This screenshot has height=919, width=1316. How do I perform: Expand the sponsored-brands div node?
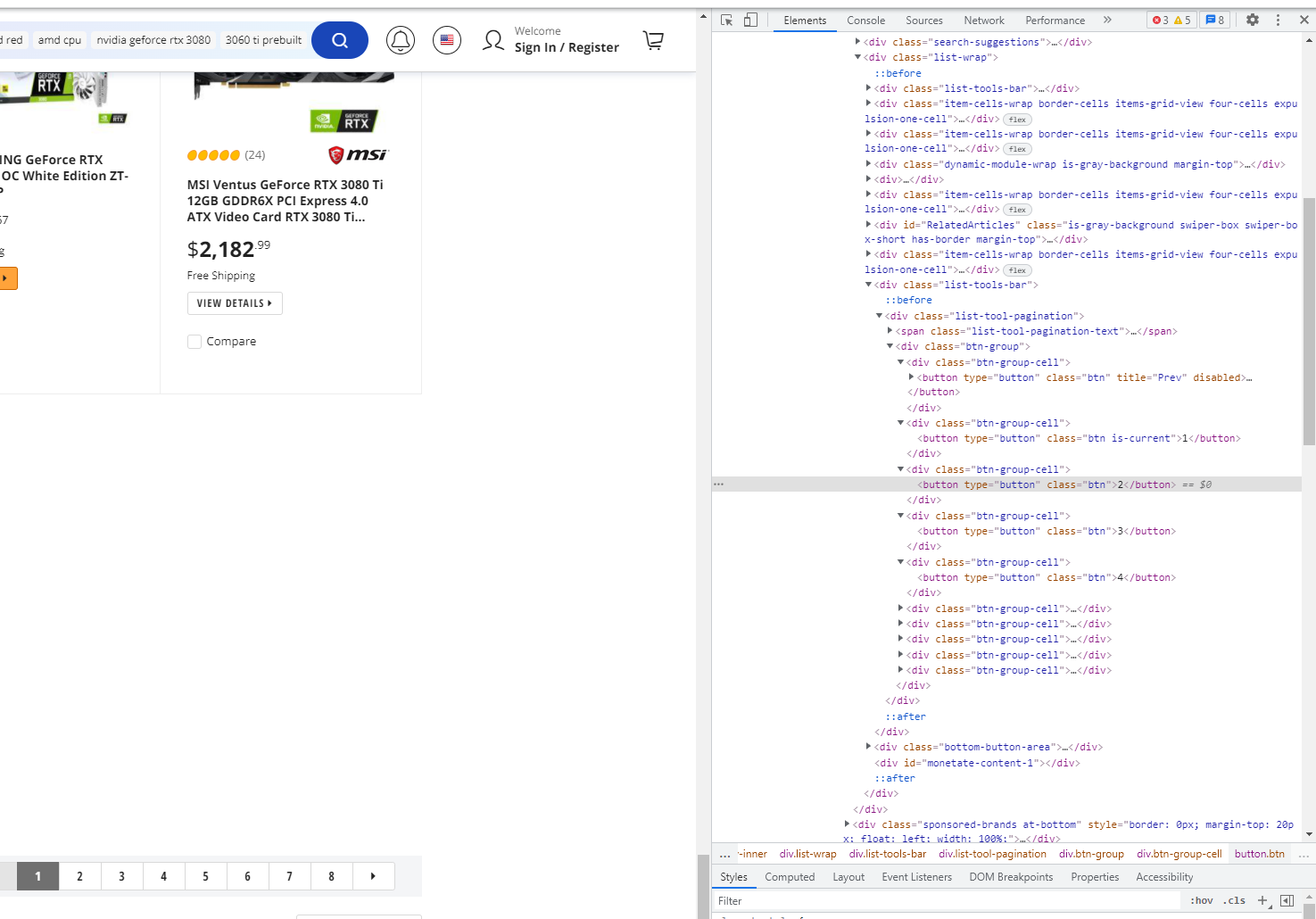[847, 824]
